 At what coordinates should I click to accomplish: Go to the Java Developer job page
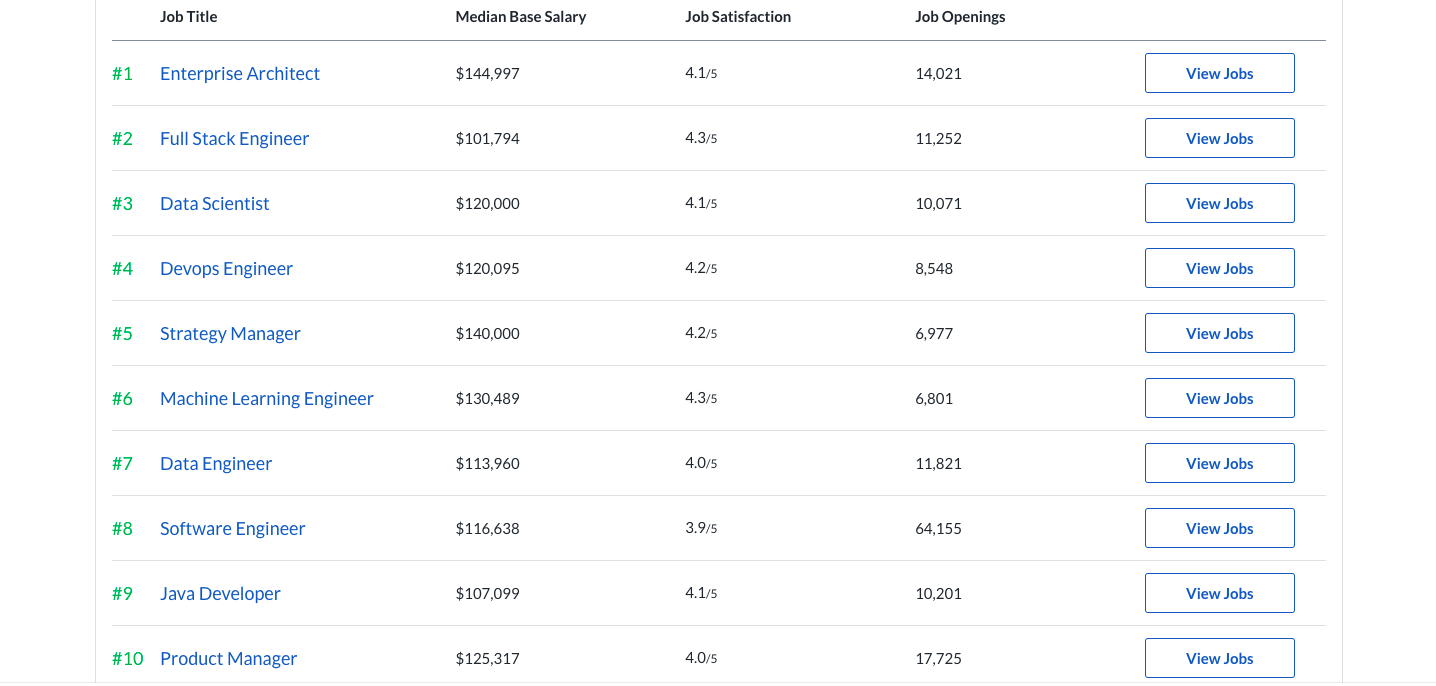[220, 594]
